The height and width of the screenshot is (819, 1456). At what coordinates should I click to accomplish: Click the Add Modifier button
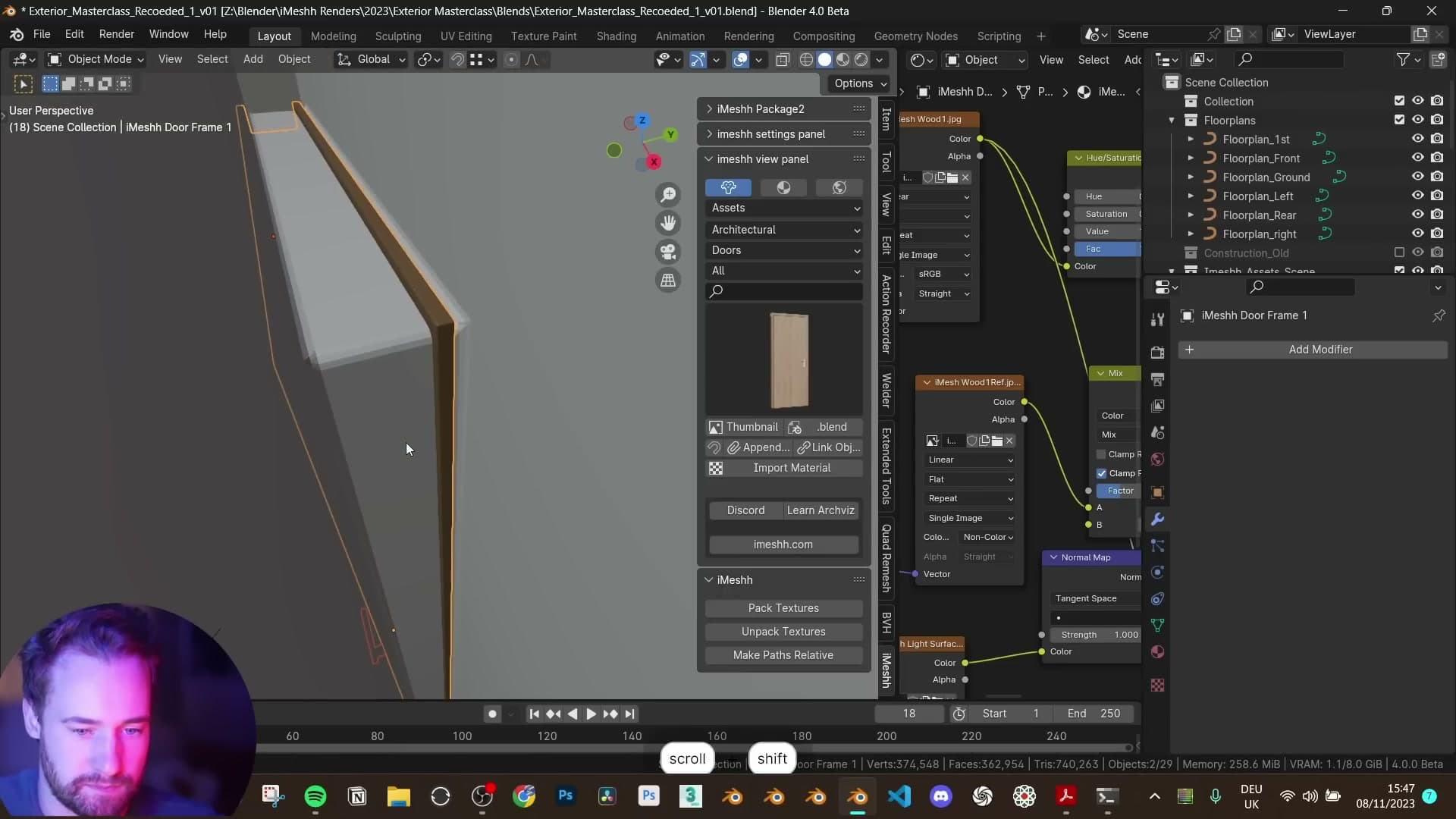1313,350
